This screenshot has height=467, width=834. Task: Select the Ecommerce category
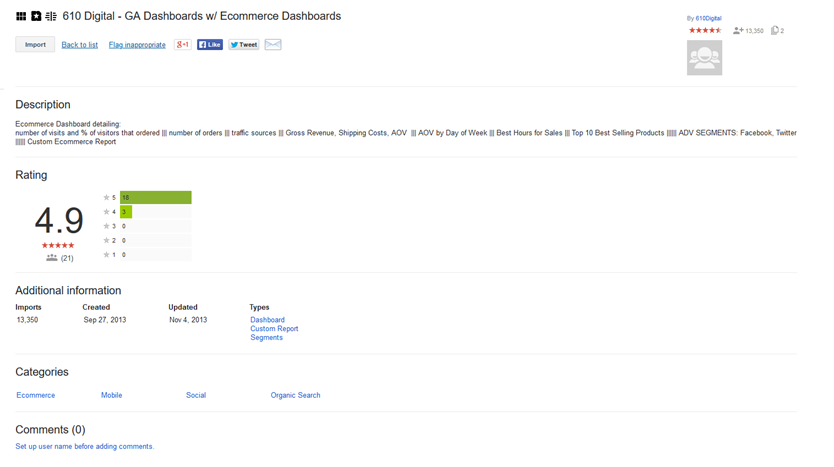coord(36,395)
